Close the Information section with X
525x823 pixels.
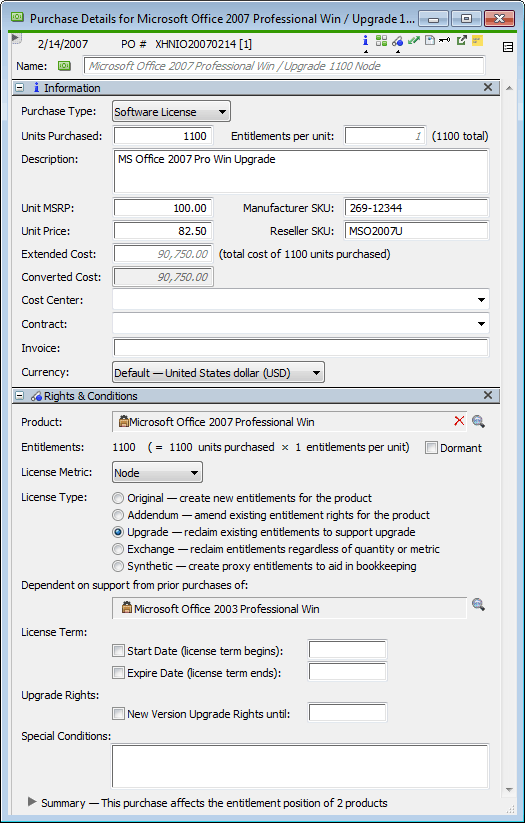click(x=488, y=88)
